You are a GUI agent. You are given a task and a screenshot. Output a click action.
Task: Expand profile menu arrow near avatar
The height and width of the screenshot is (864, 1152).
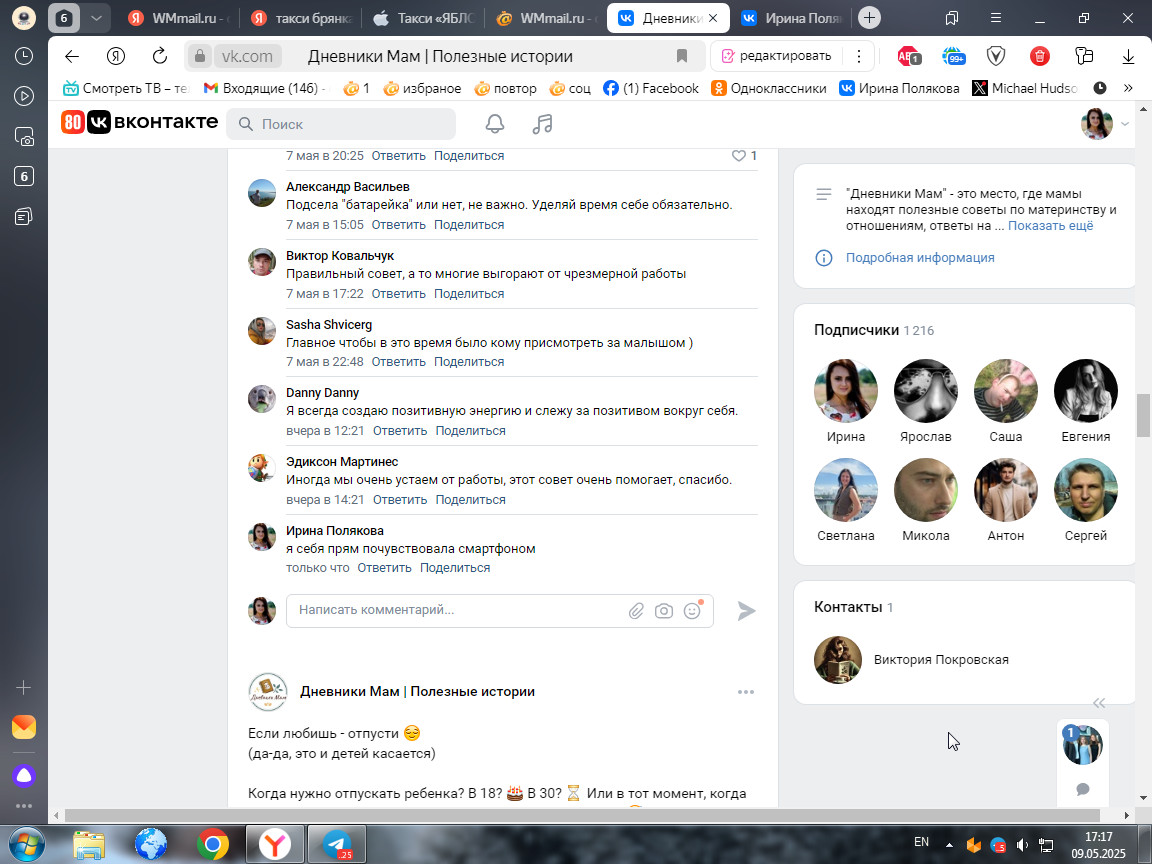click(x=1125, y=124)
